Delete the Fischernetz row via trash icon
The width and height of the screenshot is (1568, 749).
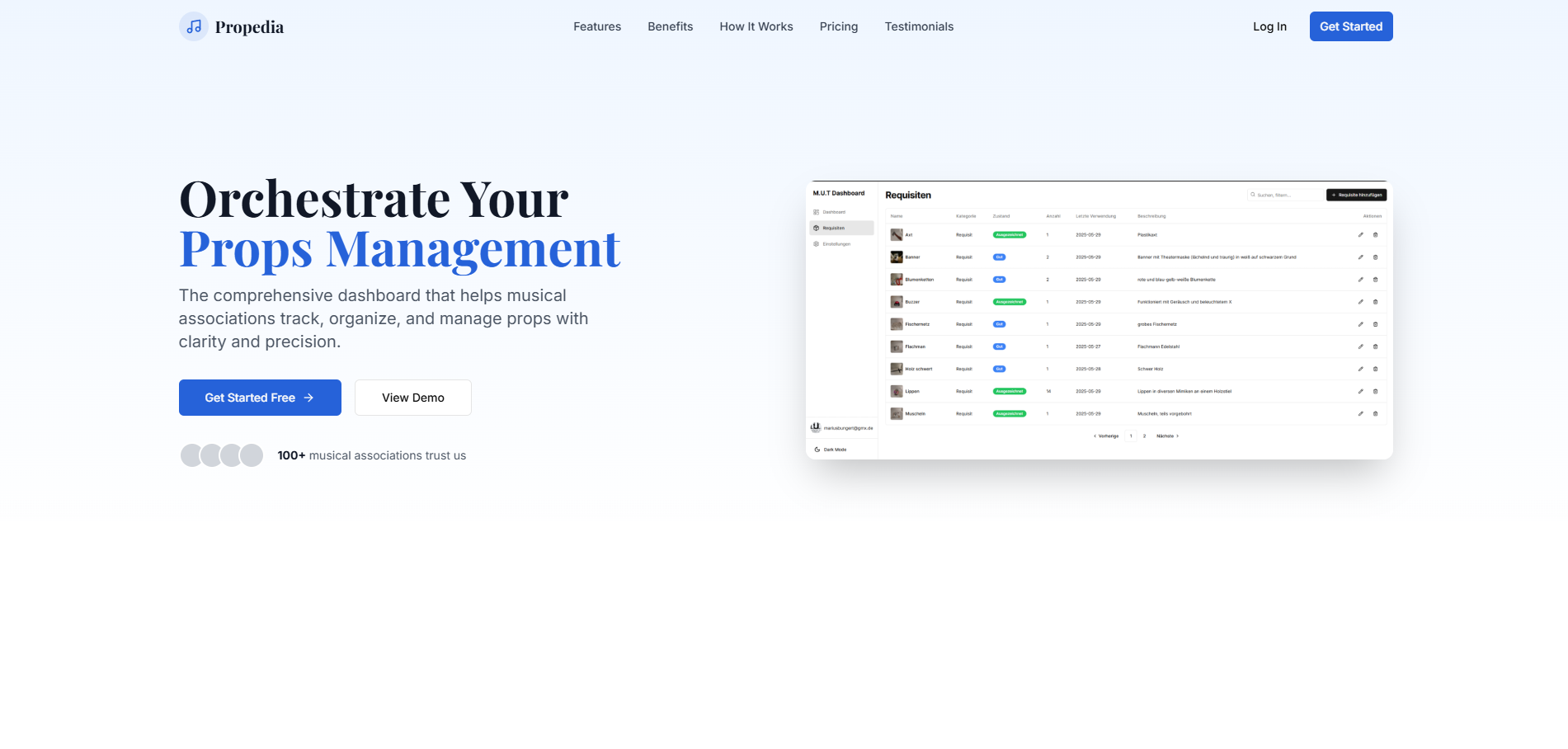coord(1375,324)
